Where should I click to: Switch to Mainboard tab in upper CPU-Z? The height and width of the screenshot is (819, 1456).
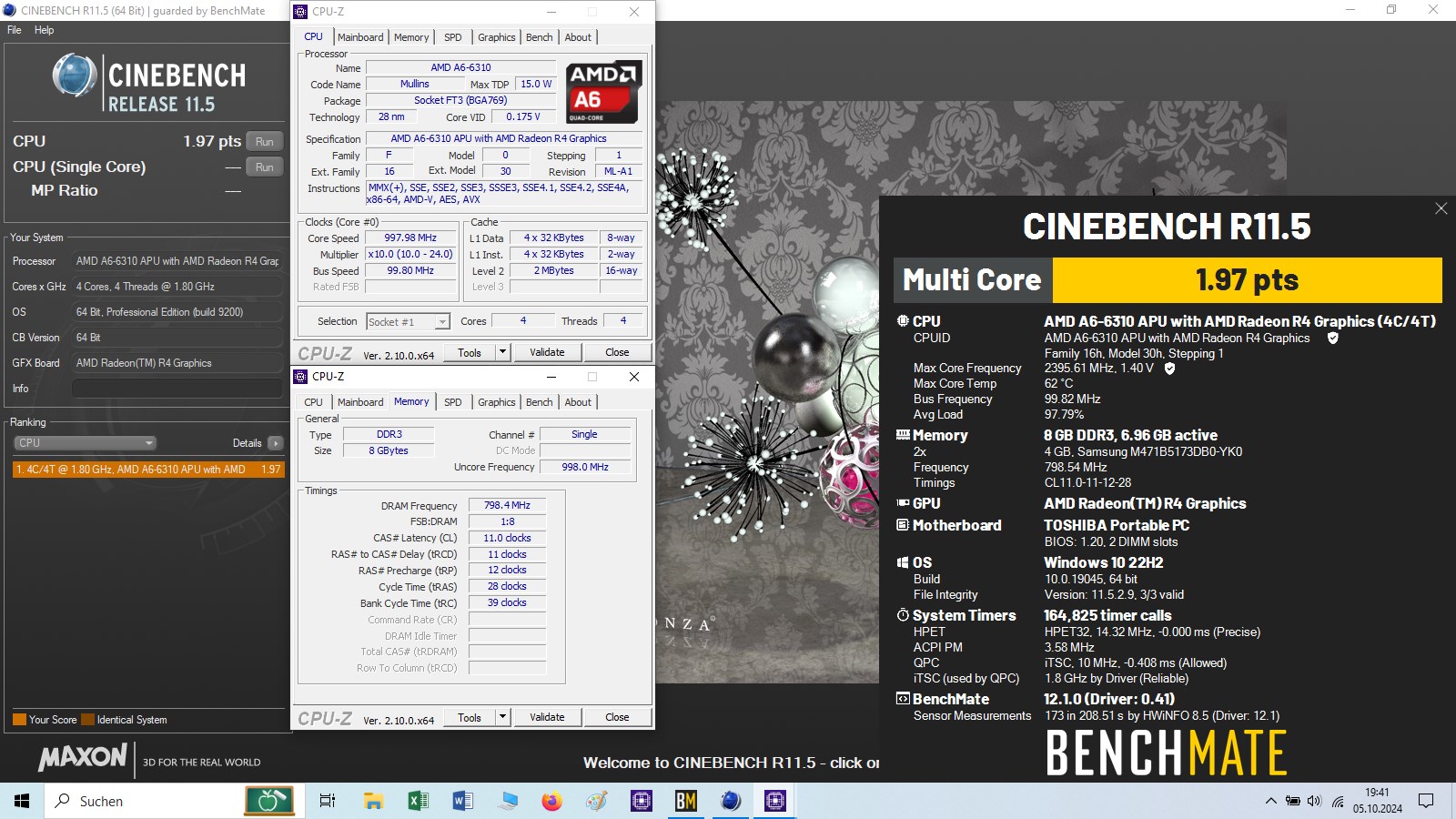point(360,37)
